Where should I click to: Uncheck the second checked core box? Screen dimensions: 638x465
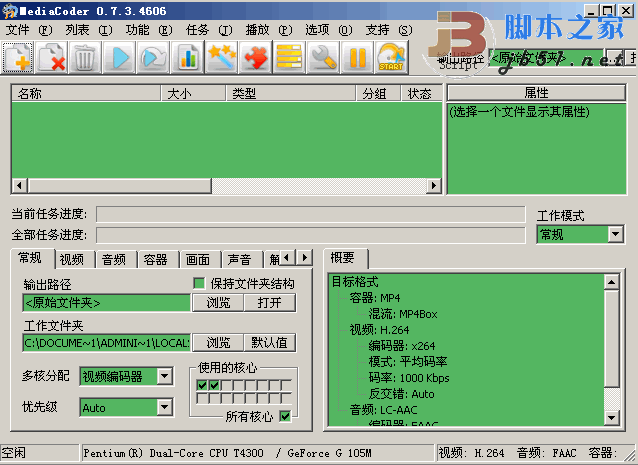tap(214, 385)
